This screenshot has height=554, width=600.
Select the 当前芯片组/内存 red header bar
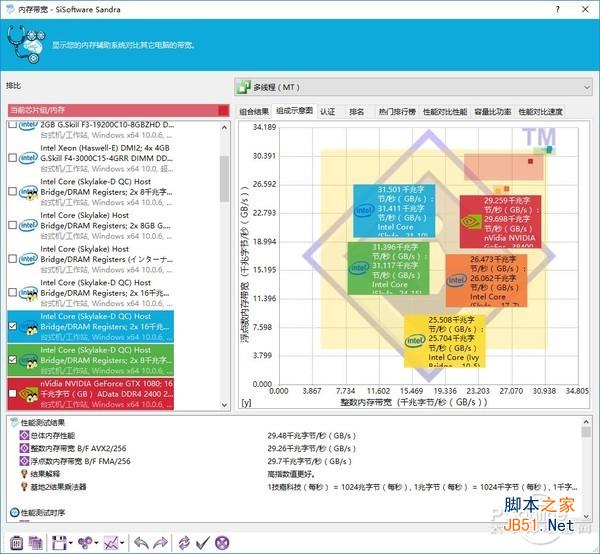[x=119, y=111]
